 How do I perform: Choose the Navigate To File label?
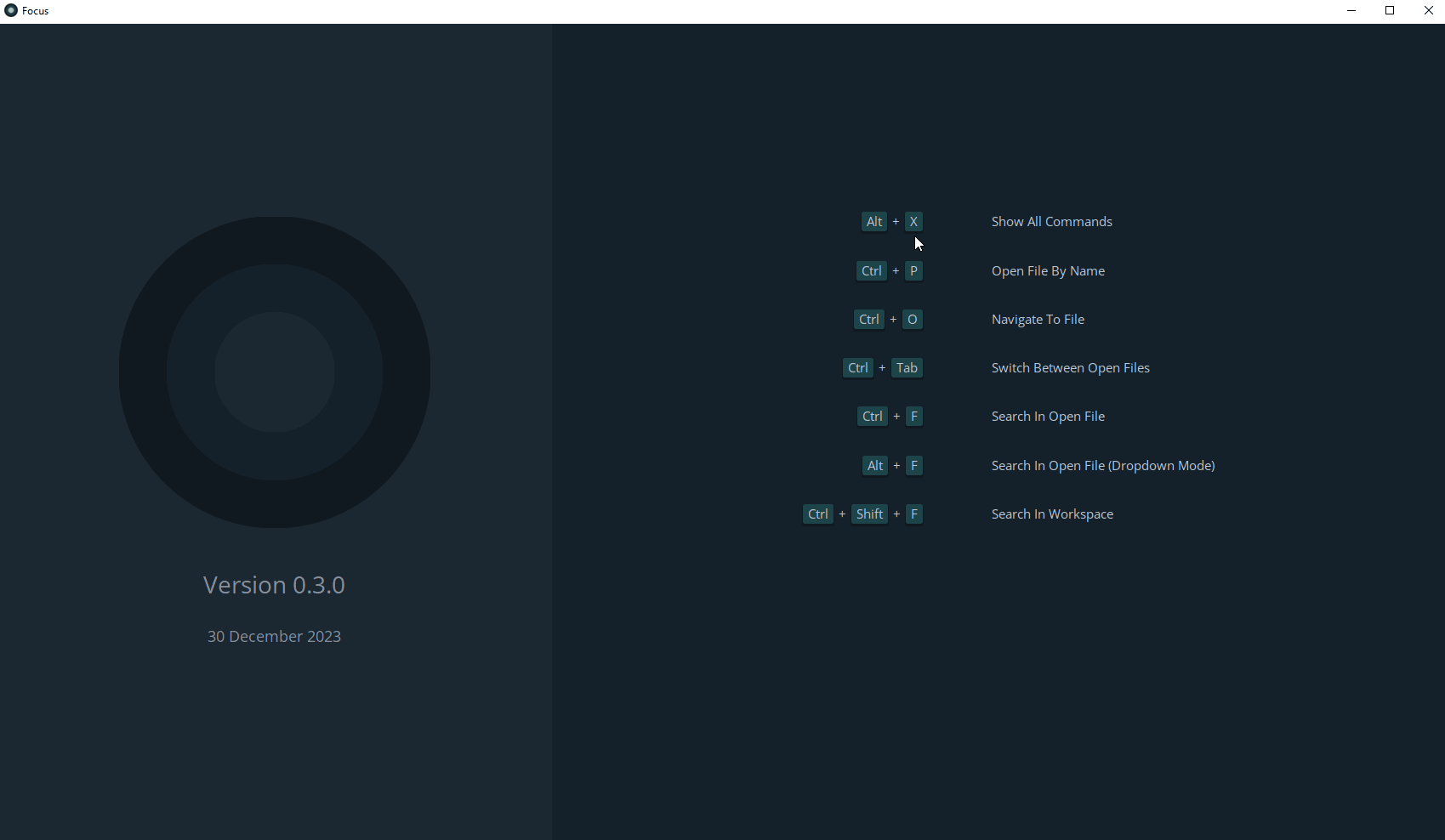pos(1038,320)
